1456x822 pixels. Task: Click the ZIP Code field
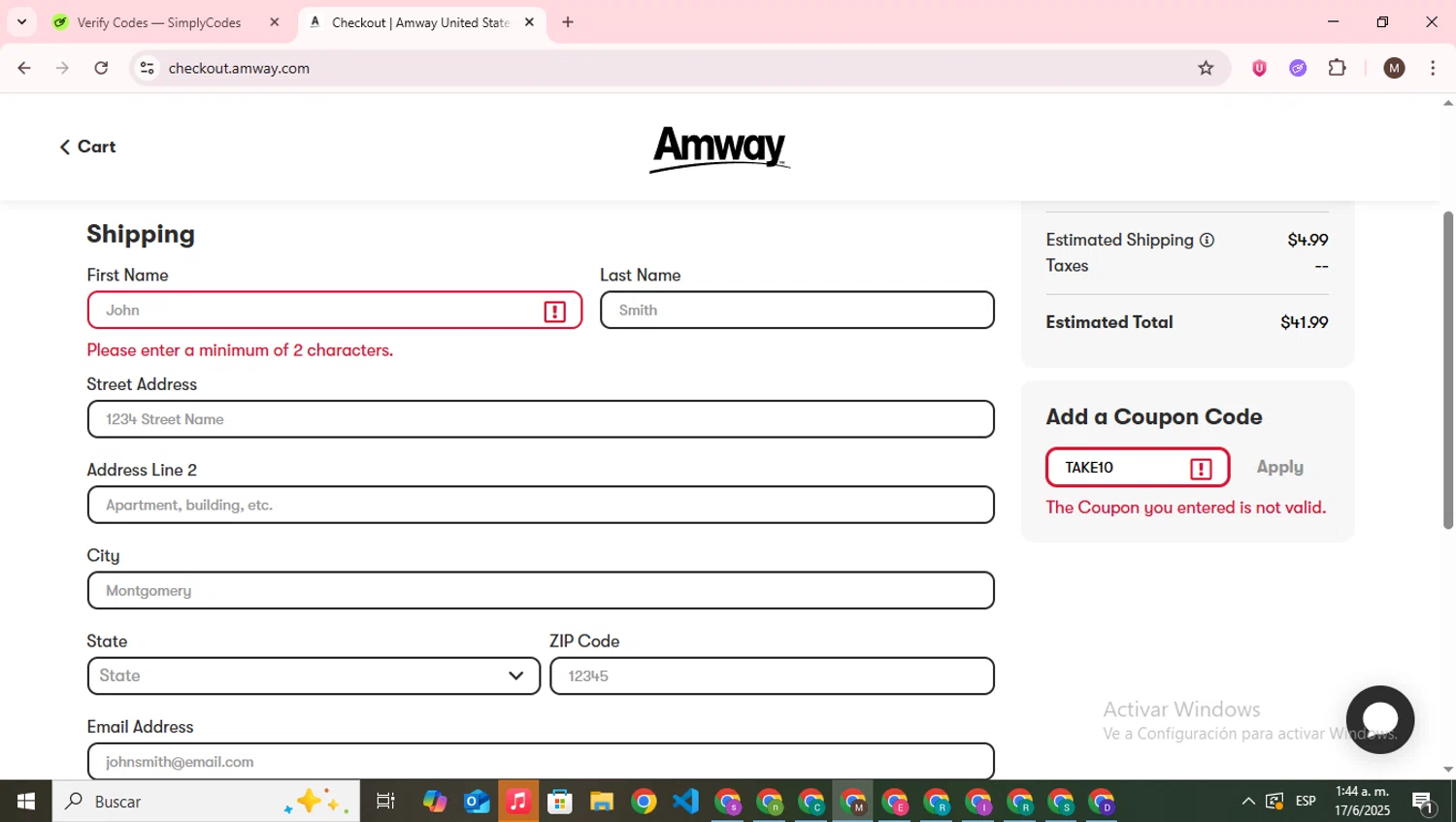(772, 675)
